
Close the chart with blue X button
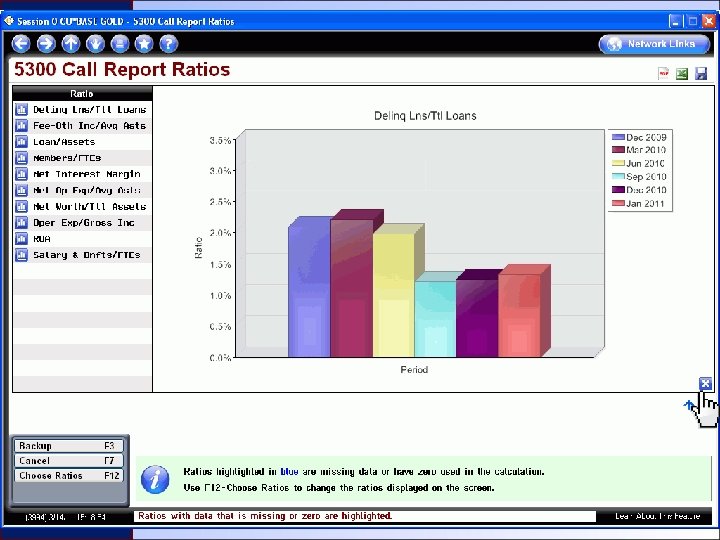[x=705, y=383]
